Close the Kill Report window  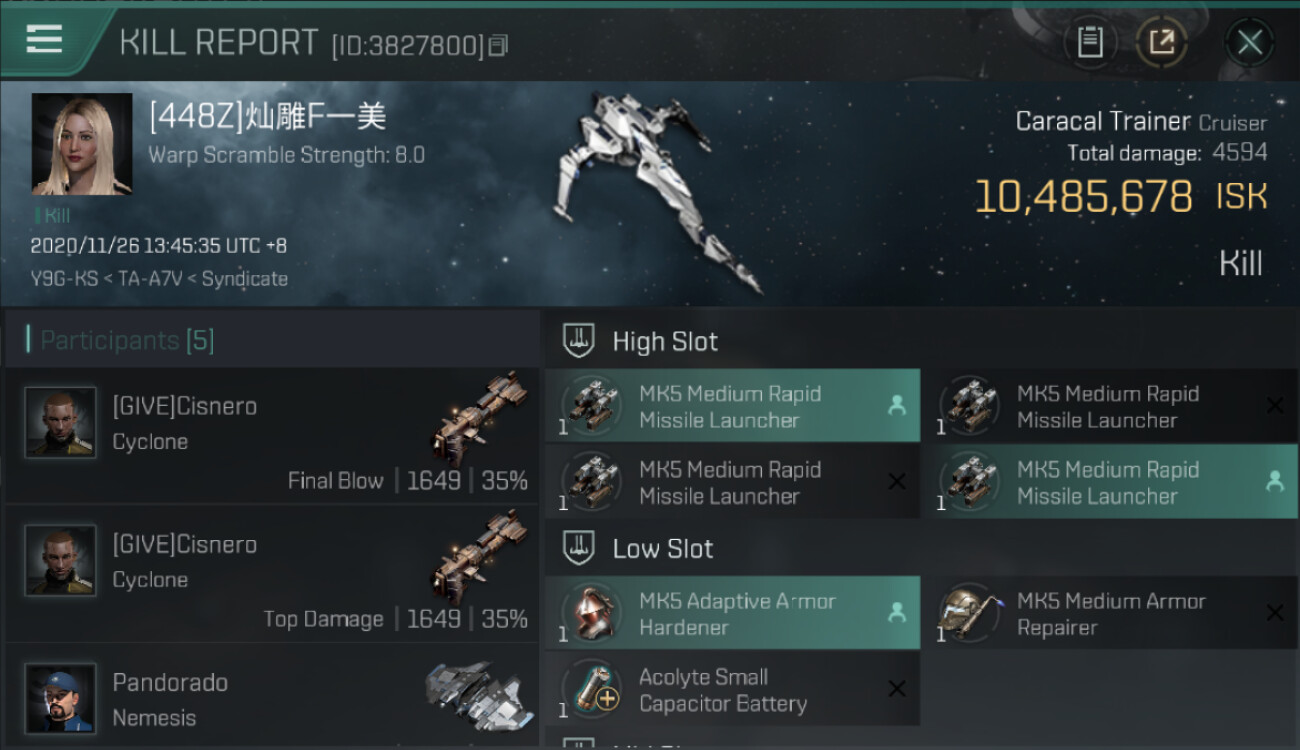coord(1249,42)
